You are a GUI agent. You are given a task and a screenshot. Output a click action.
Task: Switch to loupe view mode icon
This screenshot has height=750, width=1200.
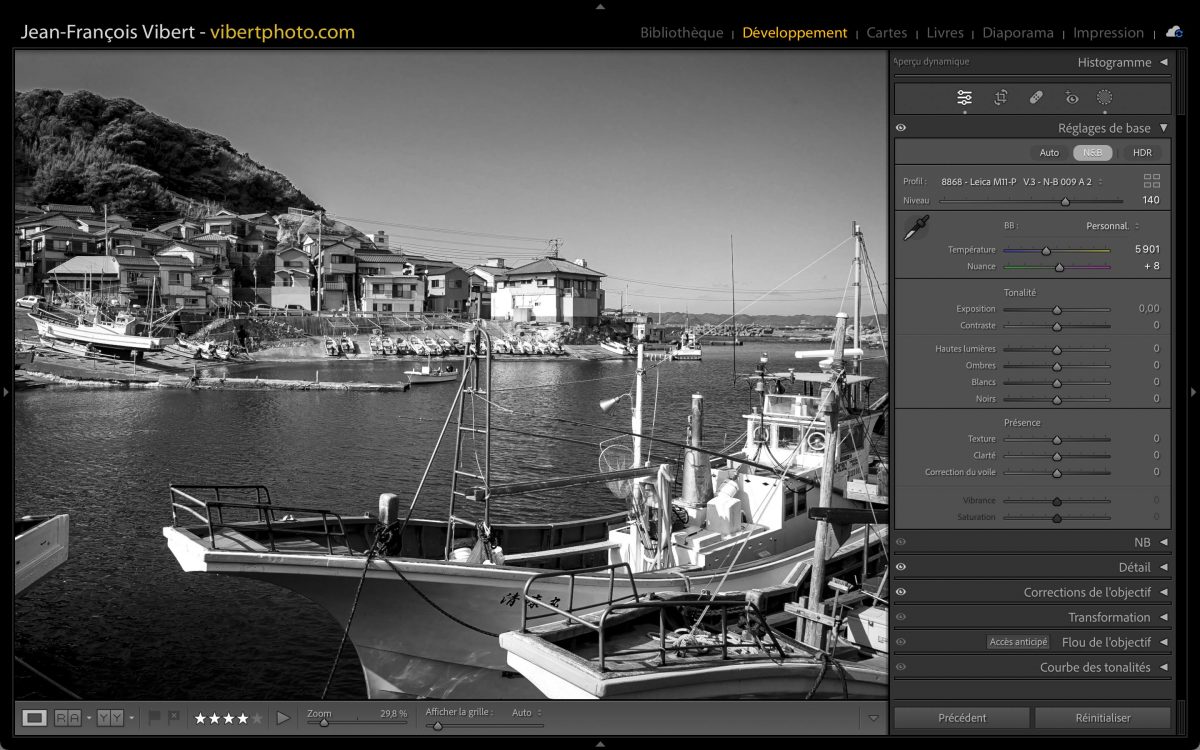point(35,717)
